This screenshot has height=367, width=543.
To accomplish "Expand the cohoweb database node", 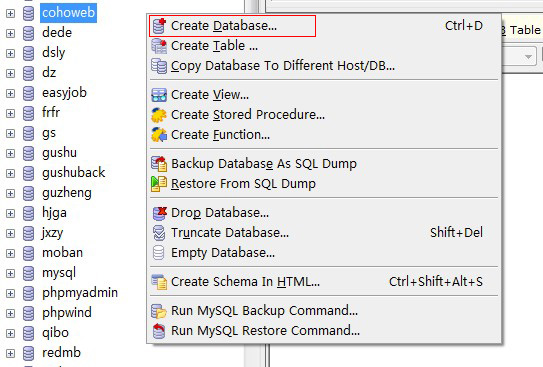I will 10,14.
